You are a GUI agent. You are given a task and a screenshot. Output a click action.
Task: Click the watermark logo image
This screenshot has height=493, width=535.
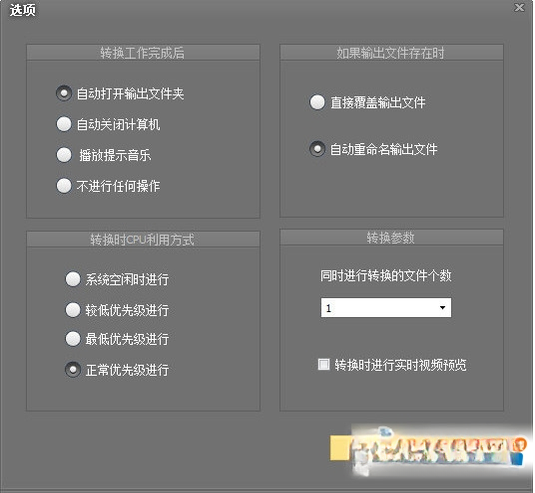[440, 450]
